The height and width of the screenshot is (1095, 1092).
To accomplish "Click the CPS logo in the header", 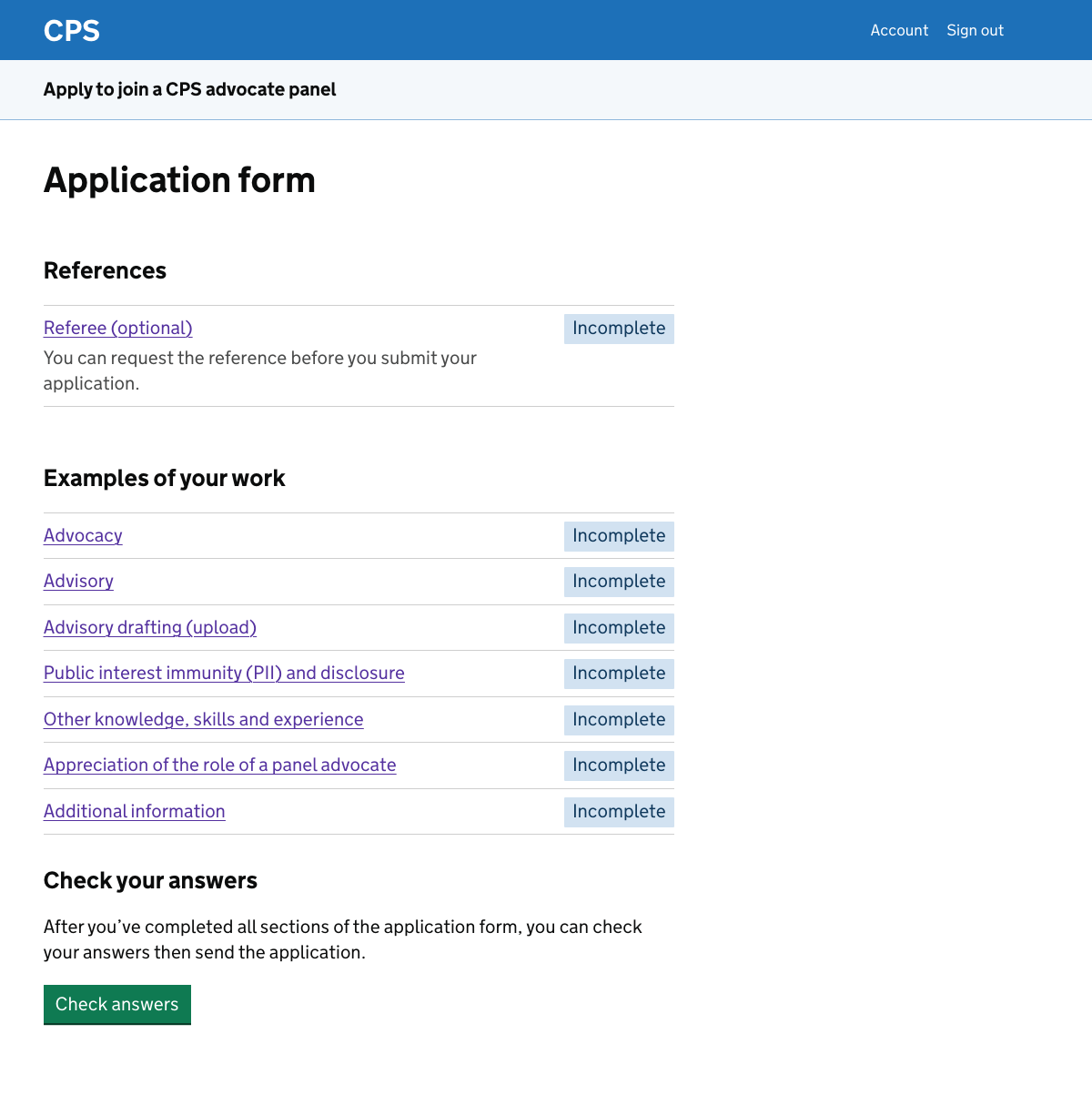I will 71,30.
